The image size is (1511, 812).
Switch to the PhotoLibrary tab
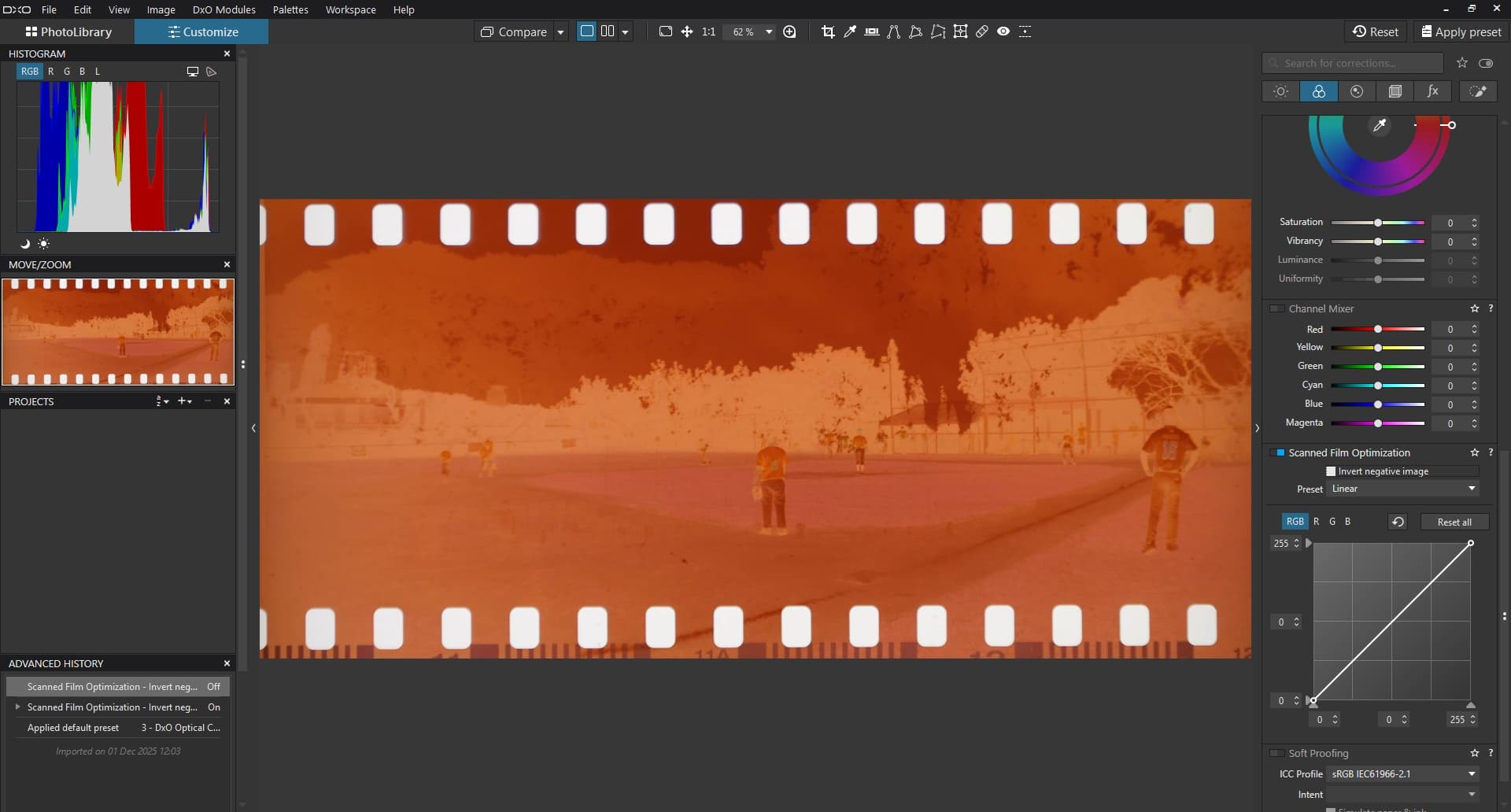pos(68,31)
